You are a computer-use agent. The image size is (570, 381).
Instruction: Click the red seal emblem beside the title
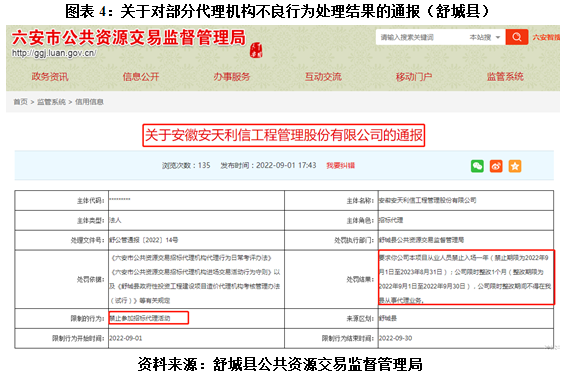coord(256,50)
